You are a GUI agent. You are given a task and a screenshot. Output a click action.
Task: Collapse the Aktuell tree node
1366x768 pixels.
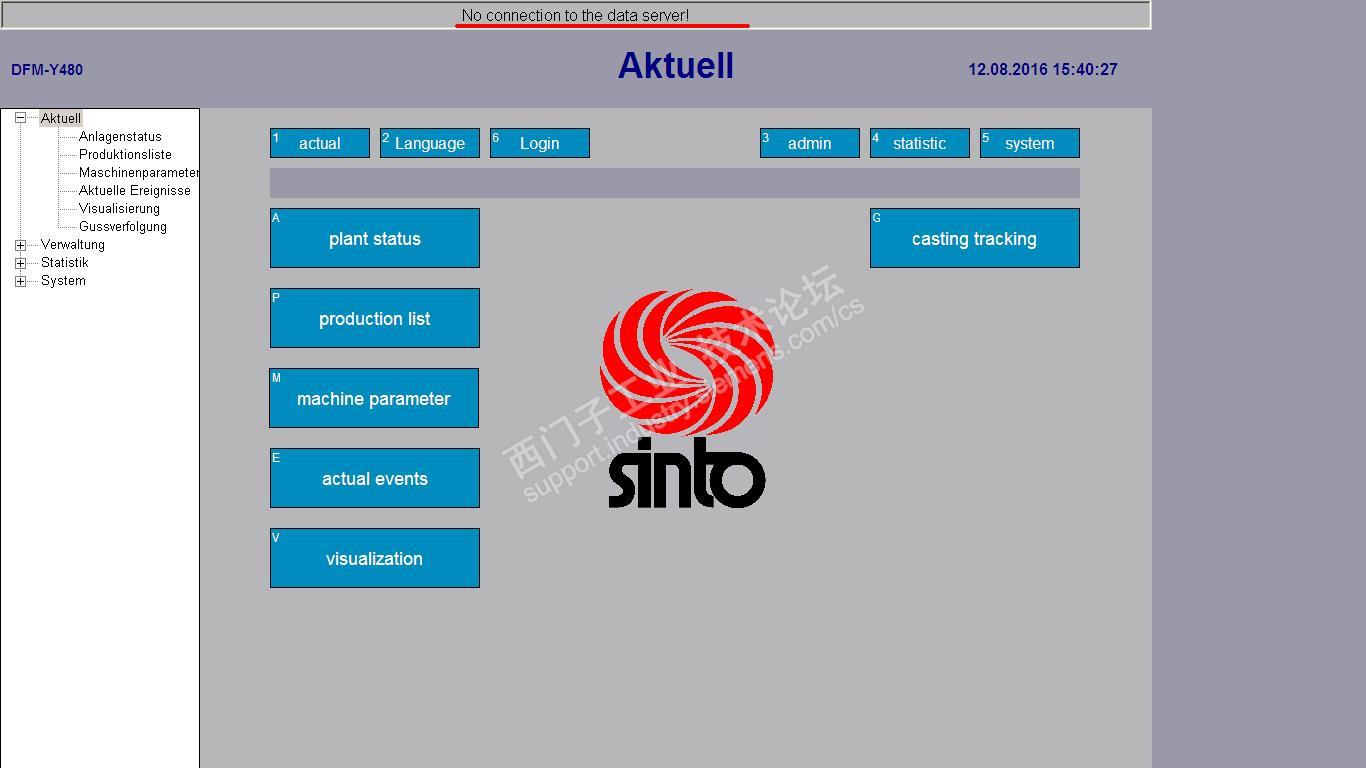[20, 118]
